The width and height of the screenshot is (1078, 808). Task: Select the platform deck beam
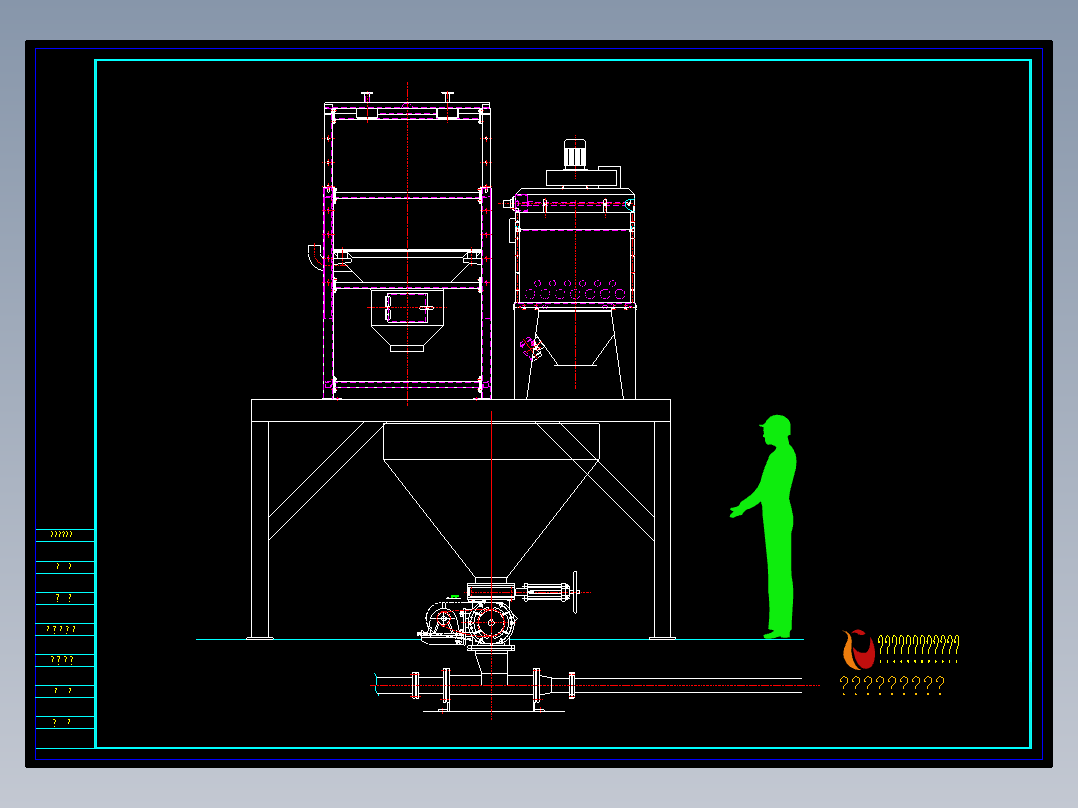461,411
